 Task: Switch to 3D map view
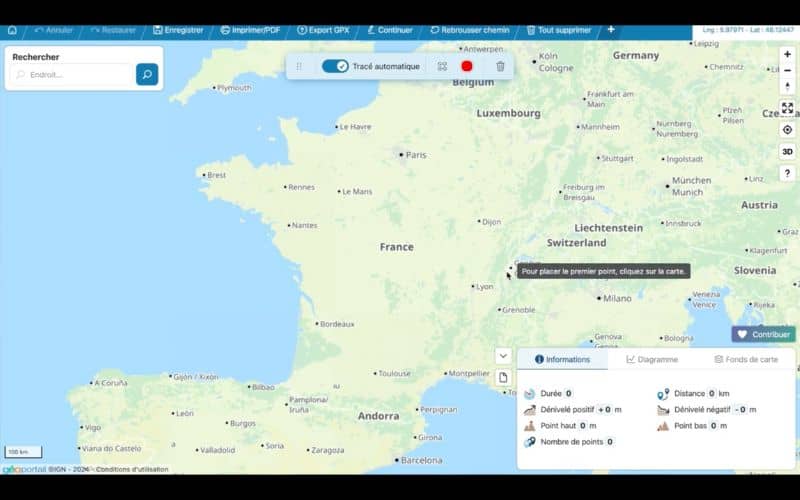tap(787, 151)
